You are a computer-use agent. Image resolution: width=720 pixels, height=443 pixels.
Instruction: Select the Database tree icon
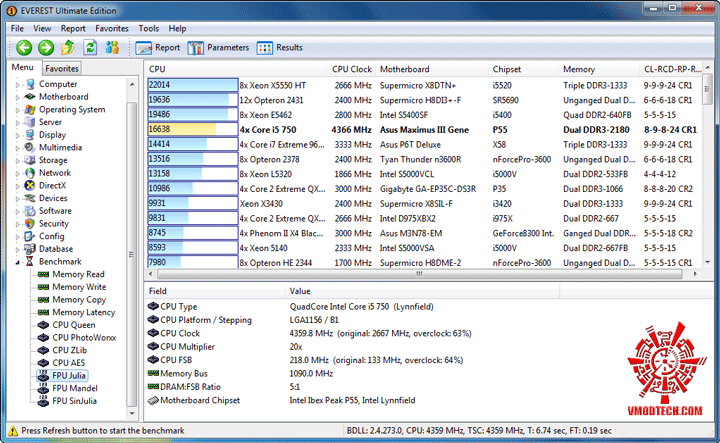coord(30,249)
